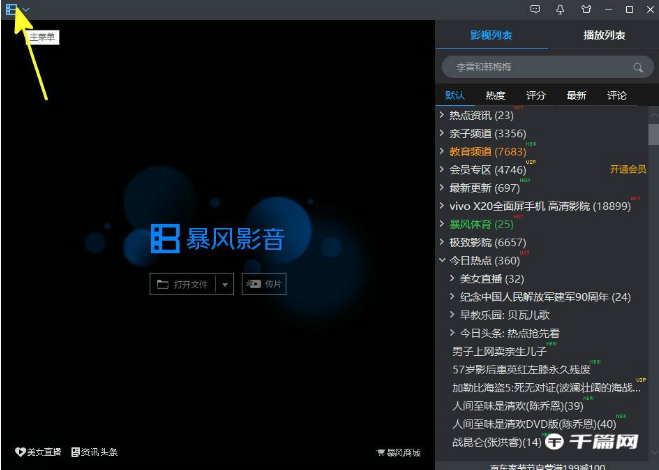Sort list by 评论
This screenshot has height=470, width=659.
pyautogui.click(x=617, y=95)
